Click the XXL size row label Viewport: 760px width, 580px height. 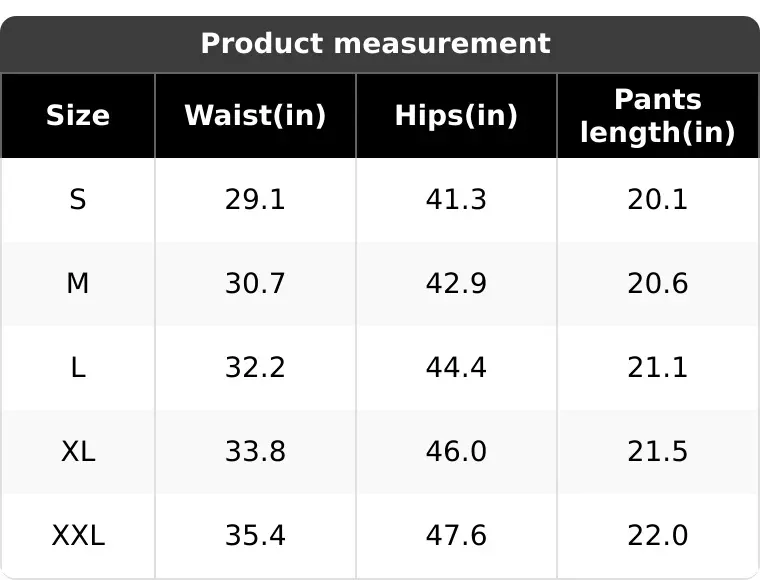[78, 536]
